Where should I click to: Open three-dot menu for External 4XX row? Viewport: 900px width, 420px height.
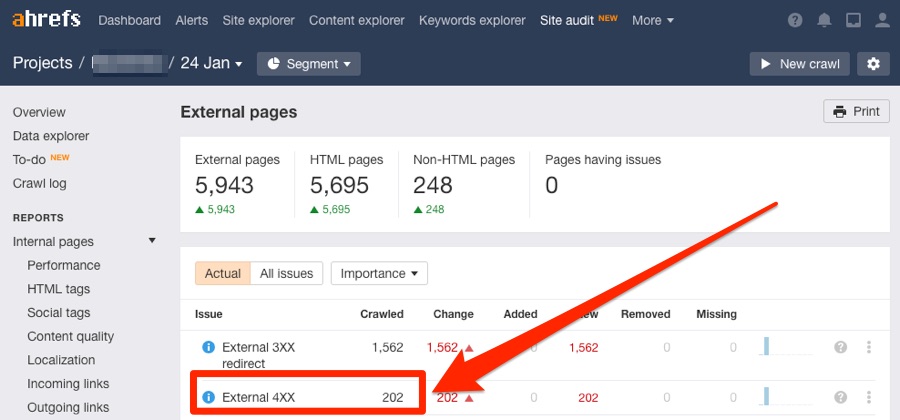(868, 397)
